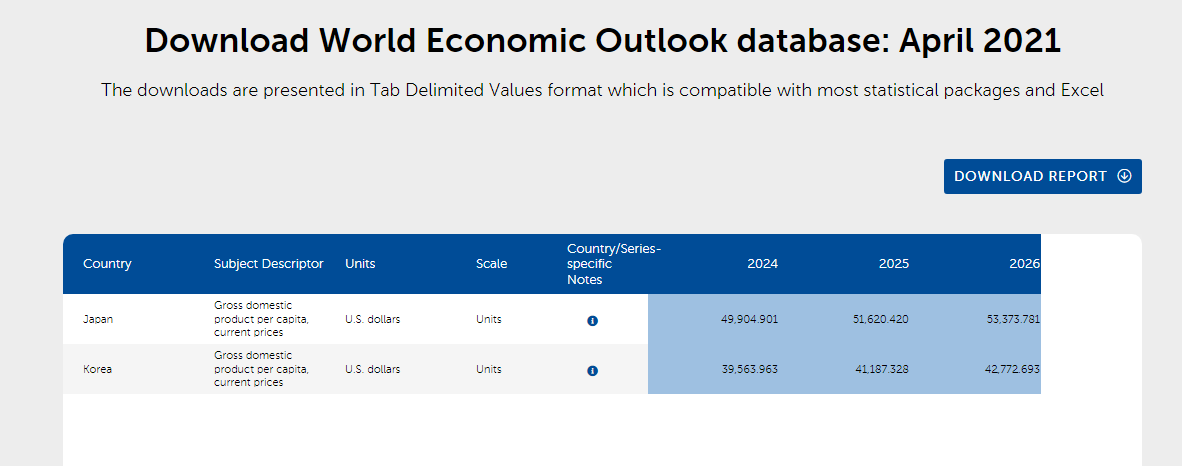Click the Country column header
Screen dimensions: 1182x466
pyautogui.click(x=107, y=264)
